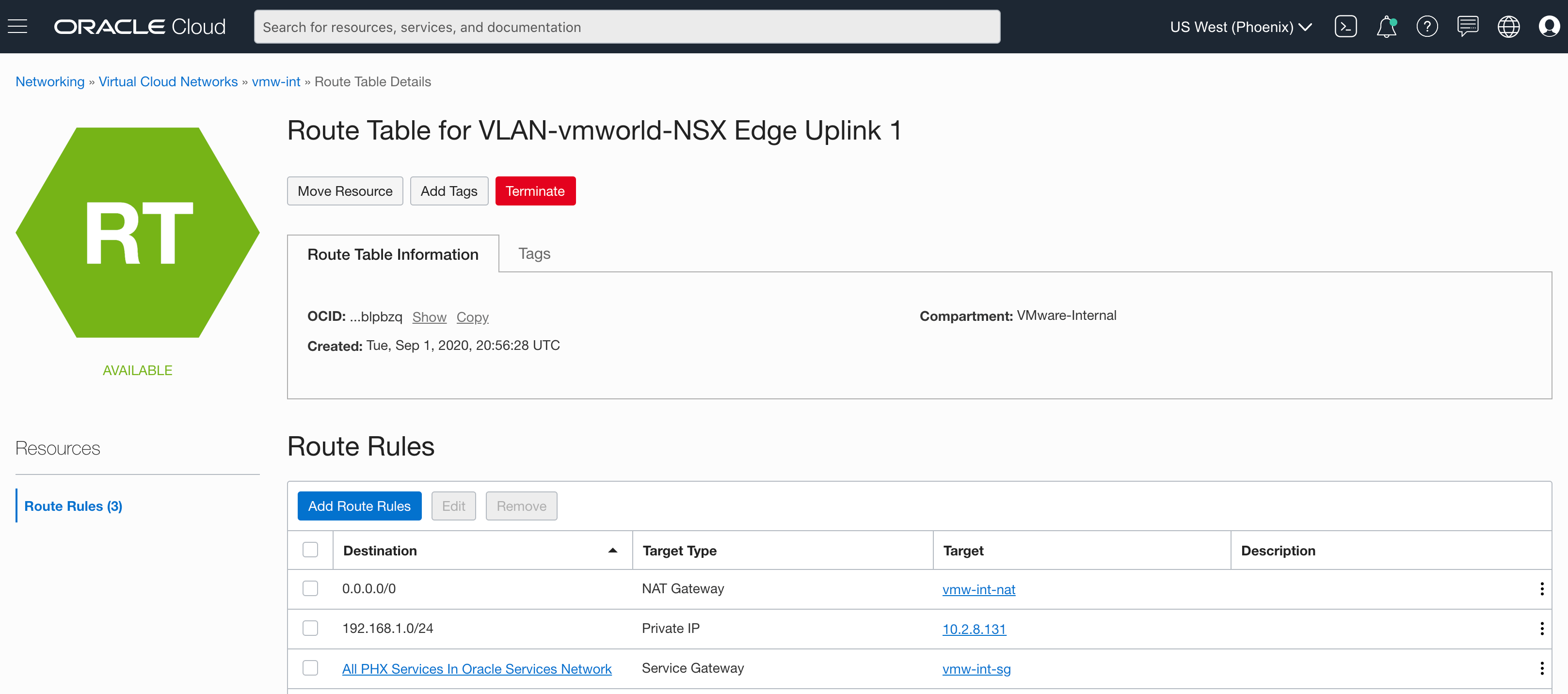Sort rules by Destination column arrow

tap(612, 551)
